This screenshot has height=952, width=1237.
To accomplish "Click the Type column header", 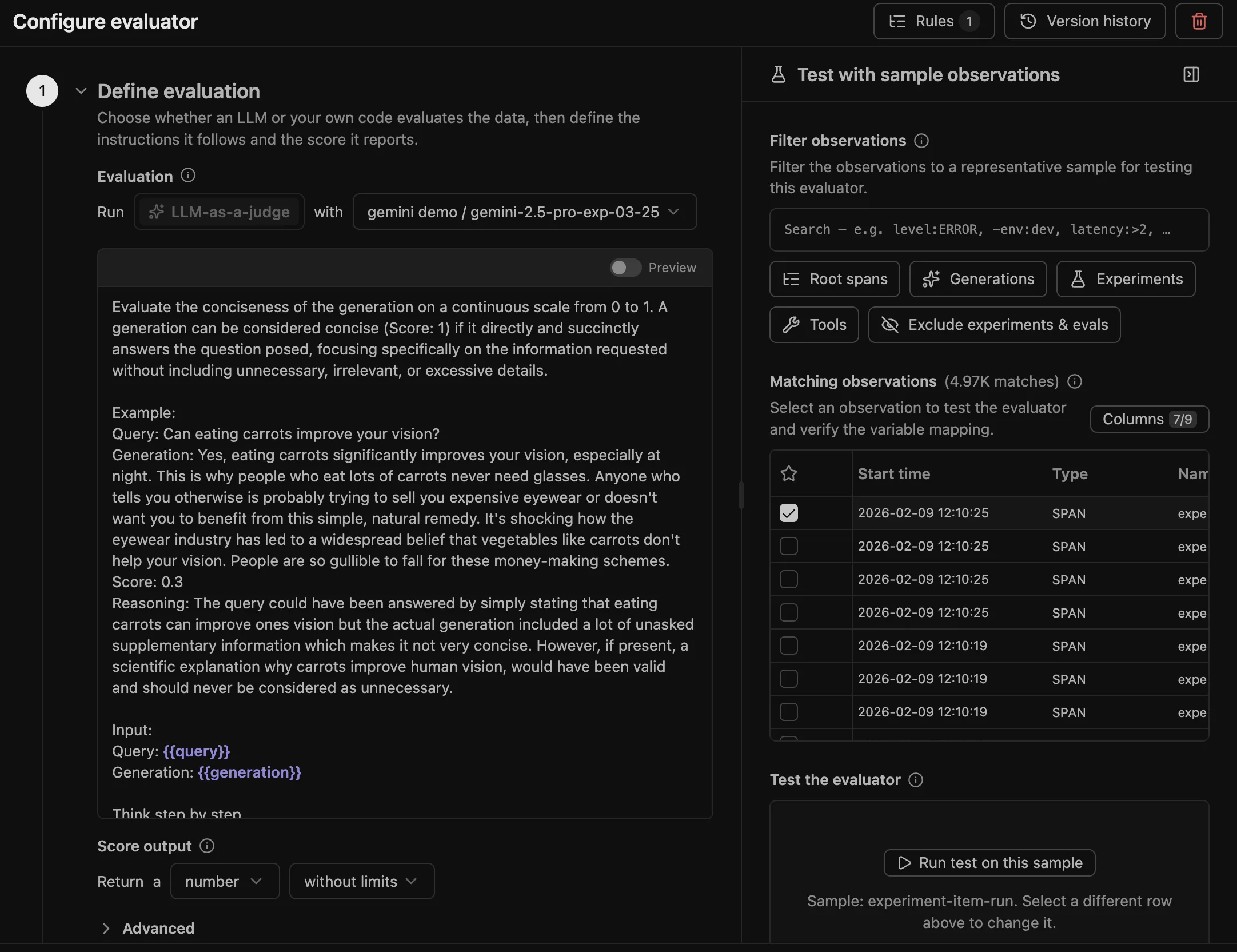I will coord(1070,473).
